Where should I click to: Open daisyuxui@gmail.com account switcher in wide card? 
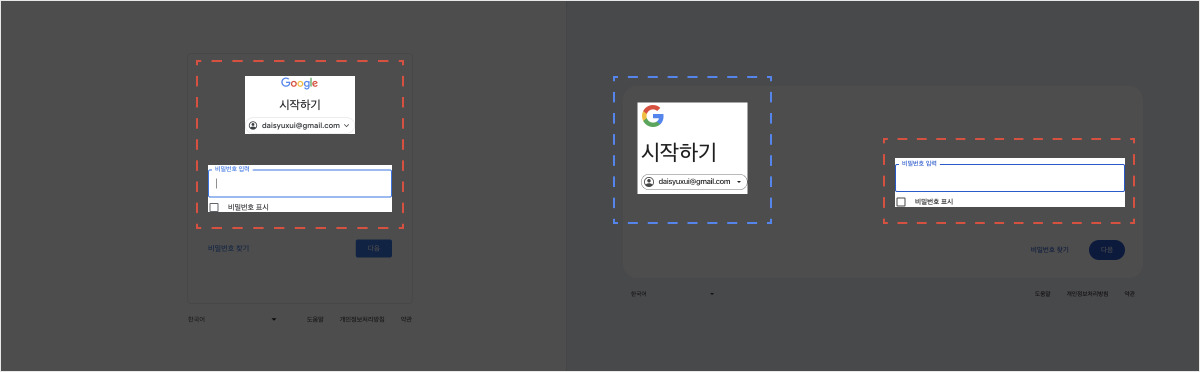coord(693,182)
